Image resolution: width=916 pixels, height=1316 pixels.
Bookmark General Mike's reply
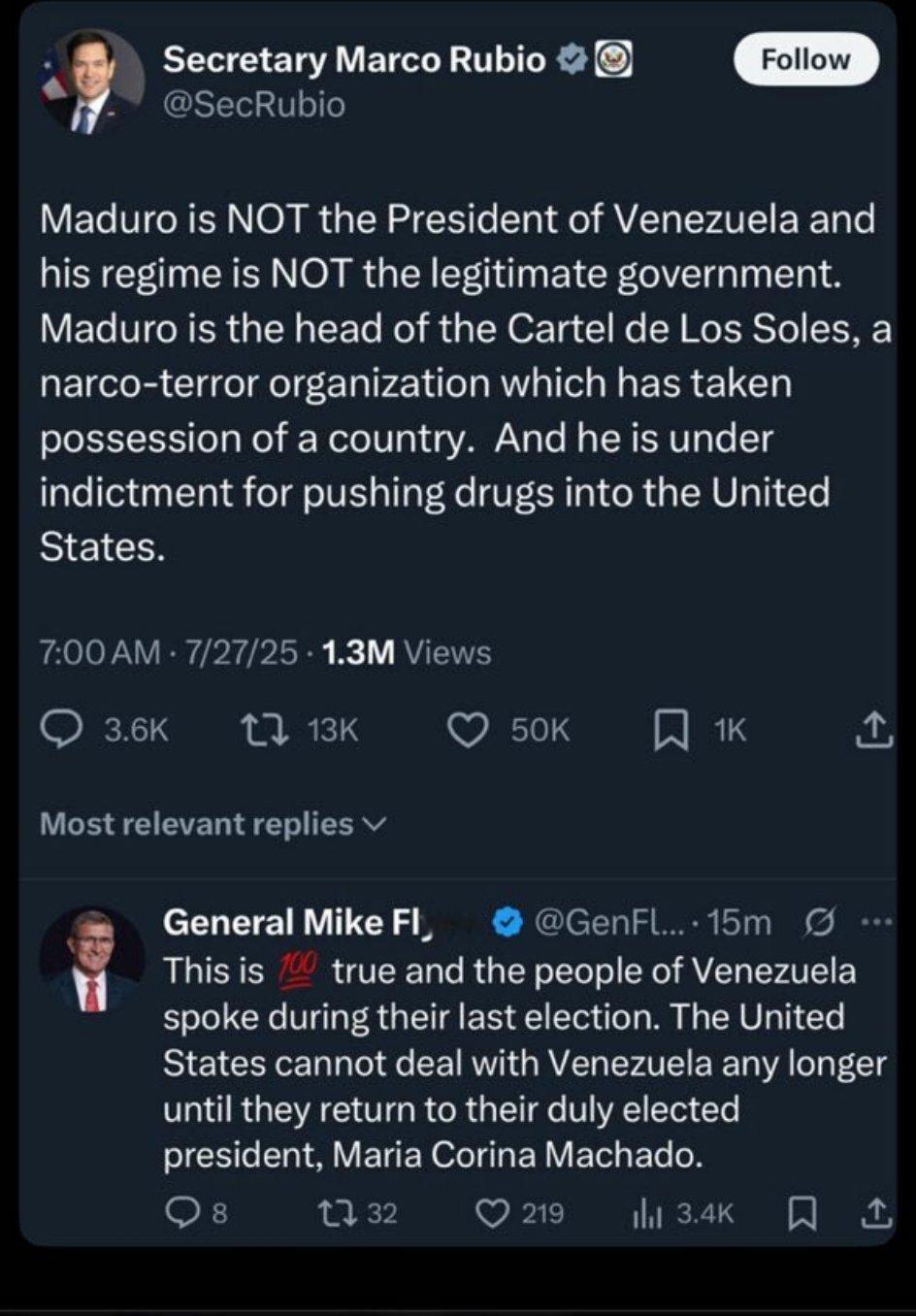801,1212
